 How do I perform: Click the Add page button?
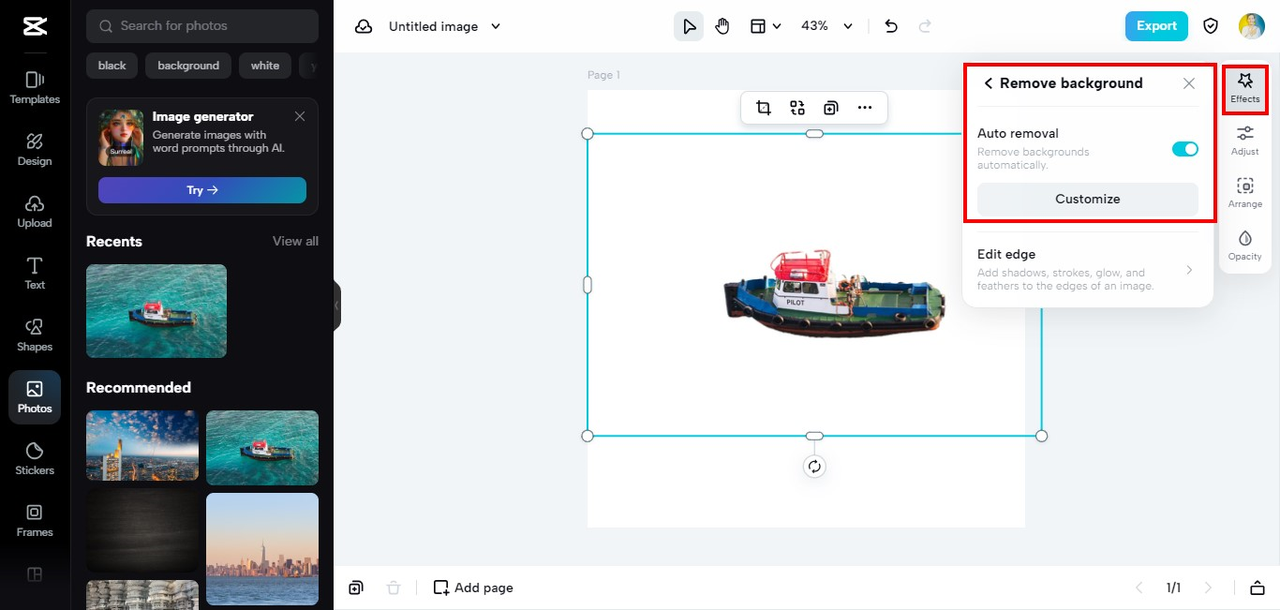pyautogui.click(x=473, y=588)
